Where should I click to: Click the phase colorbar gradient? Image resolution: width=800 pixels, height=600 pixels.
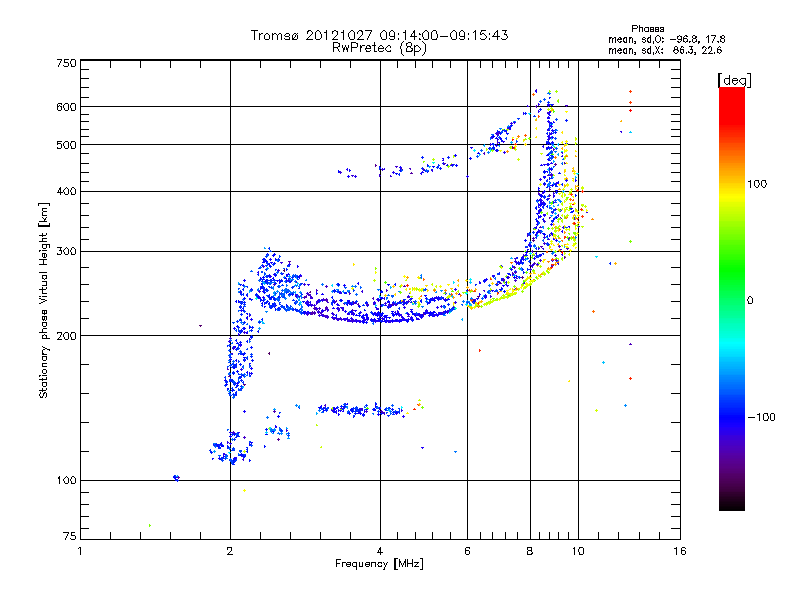point(732,298)
